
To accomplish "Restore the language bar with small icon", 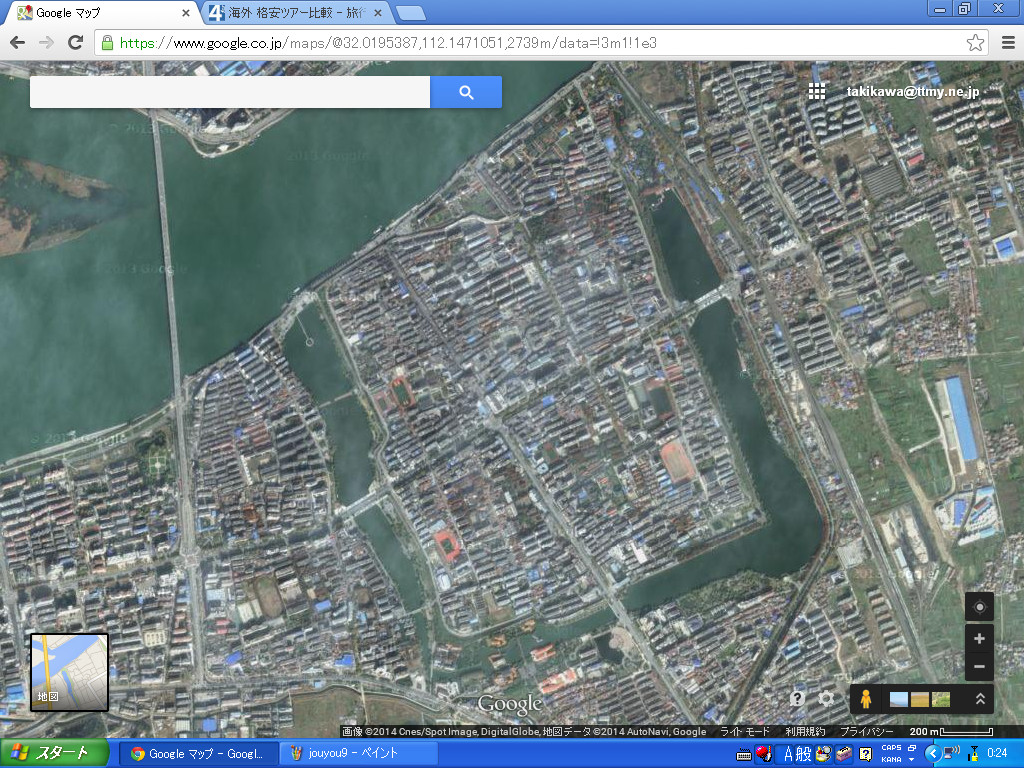I will coord(912,748).
